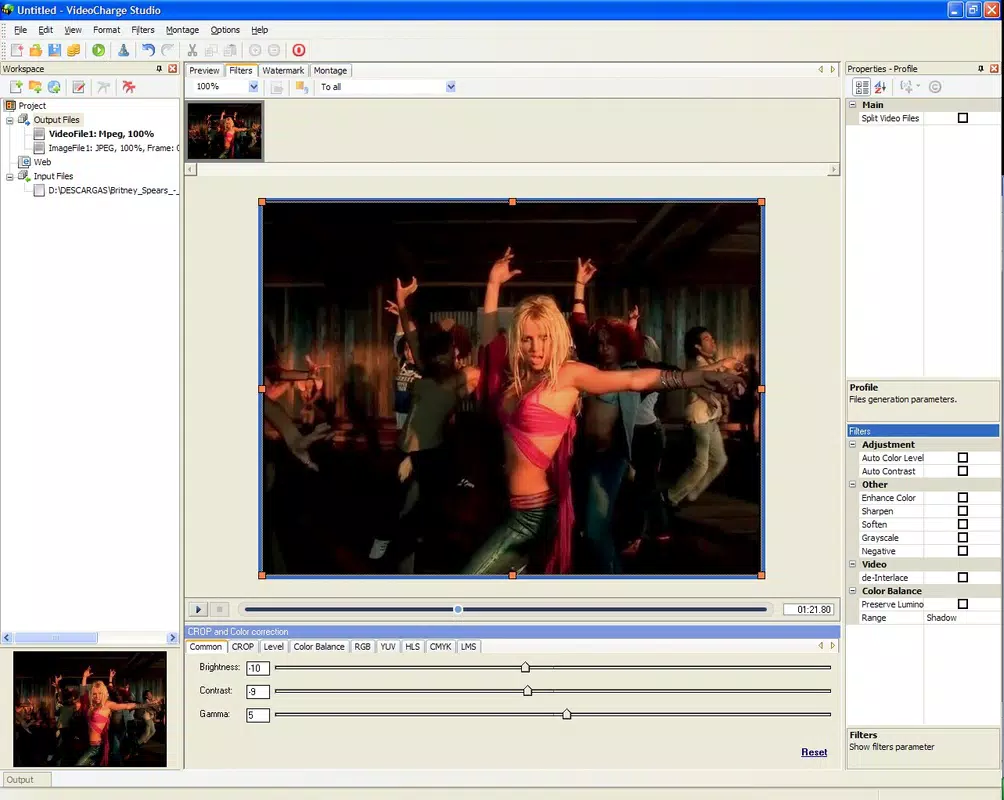
Task: Enable the Sharpen filter checkbox
Action: point(962,511)
